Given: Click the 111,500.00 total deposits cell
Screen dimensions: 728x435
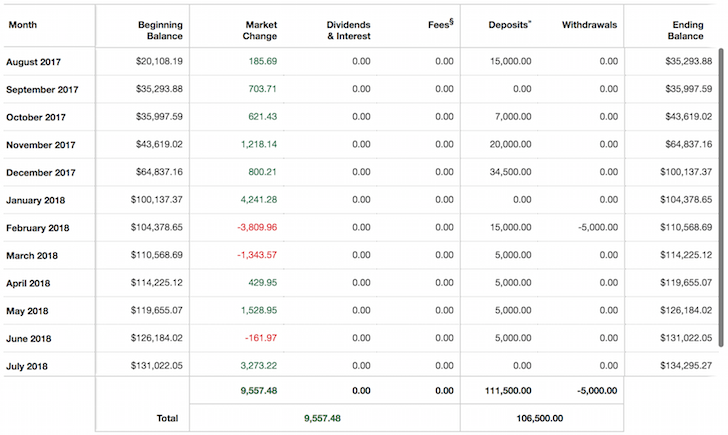Looking at the screenshot, I should [508, 391].
